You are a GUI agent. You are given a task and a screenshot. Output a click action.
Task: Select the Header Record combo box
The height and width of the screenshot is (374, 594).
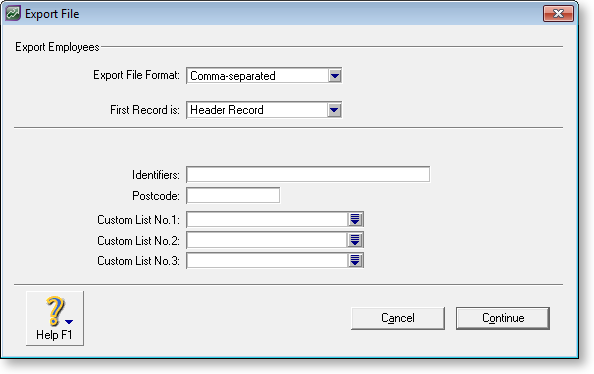(x=264, y=110)
